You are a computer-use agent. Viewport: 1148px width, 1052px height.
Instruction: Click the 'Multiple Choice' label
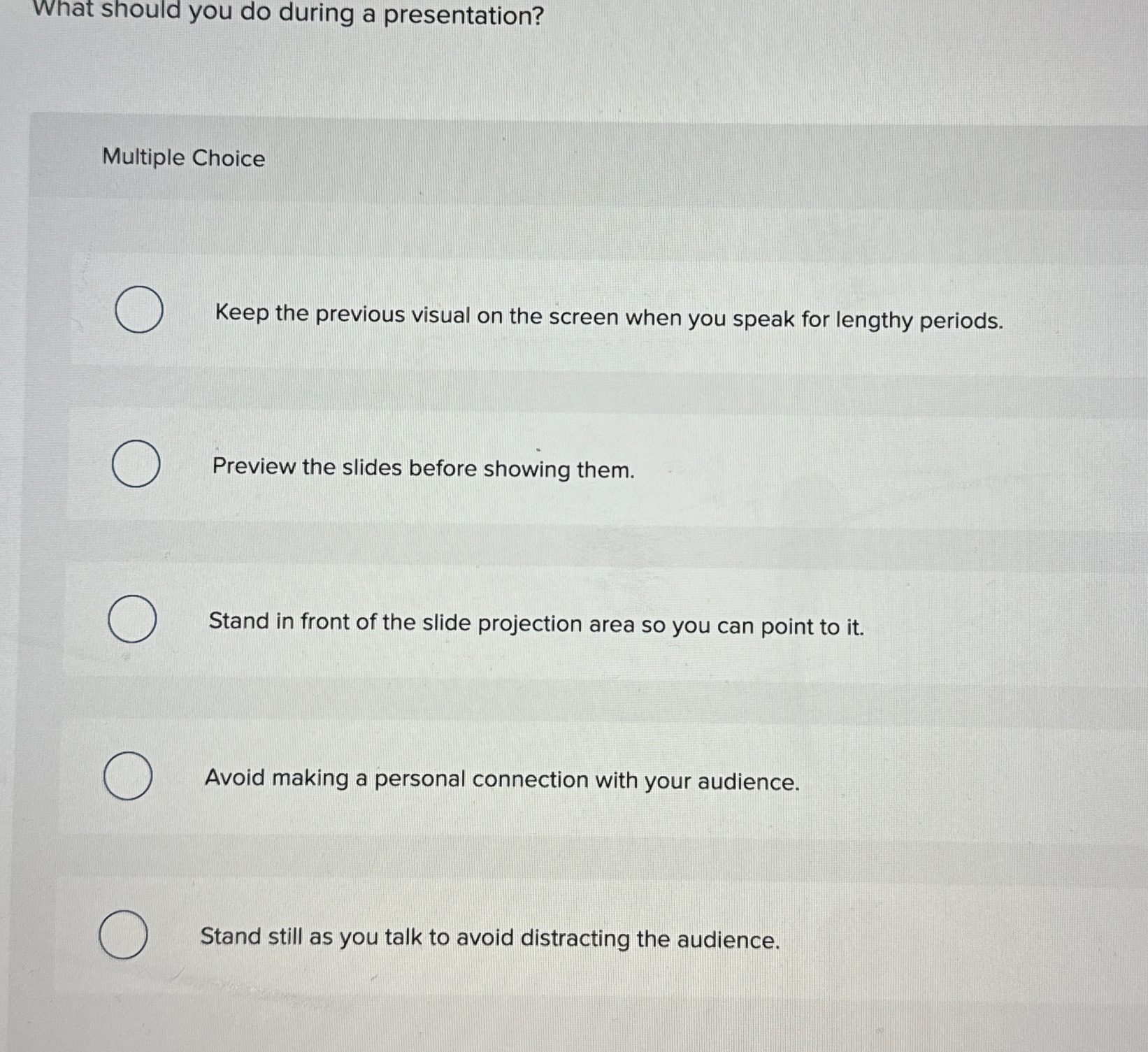point(182,159)
